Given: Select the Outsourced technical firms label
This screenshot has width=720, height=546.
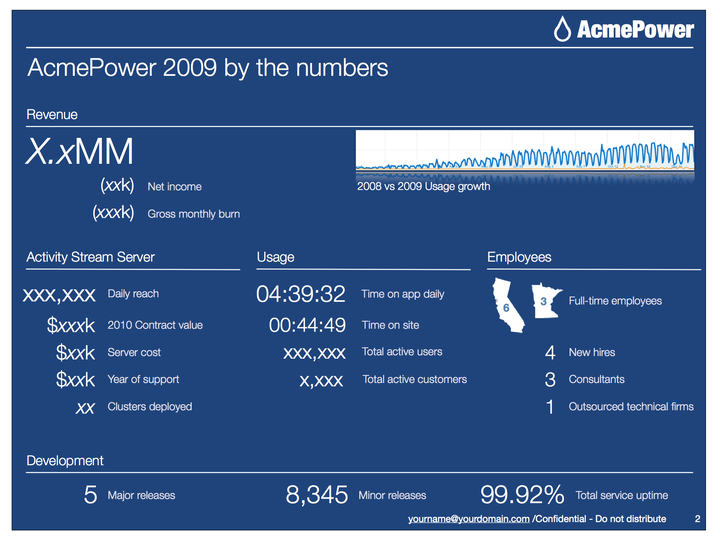Looking at the screenshot, I should pyautogui.click(x=631, y=406).
